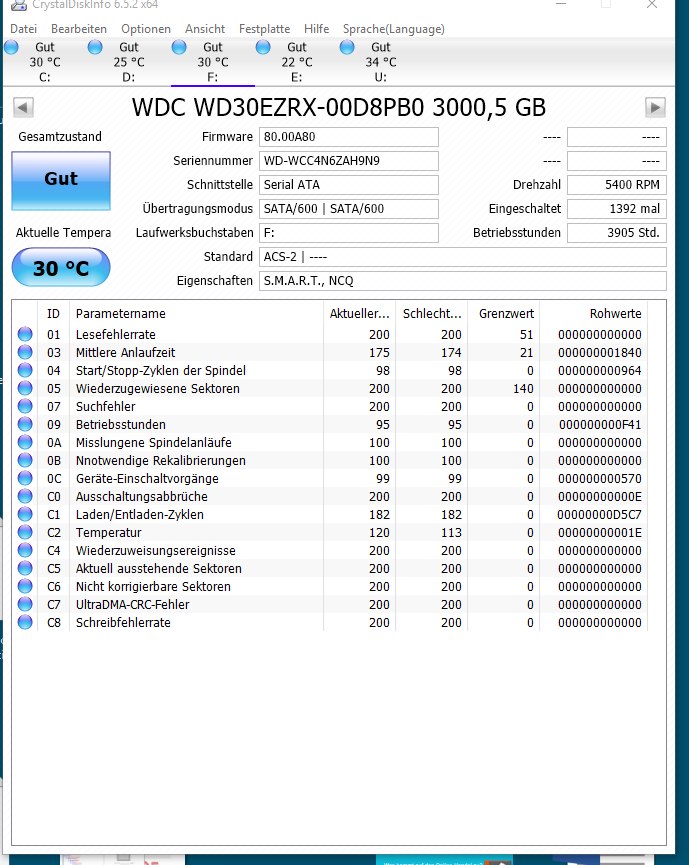Open the Datei menu
The width and height of the screenshot is (689, 865).
click(x=23, y=29)
